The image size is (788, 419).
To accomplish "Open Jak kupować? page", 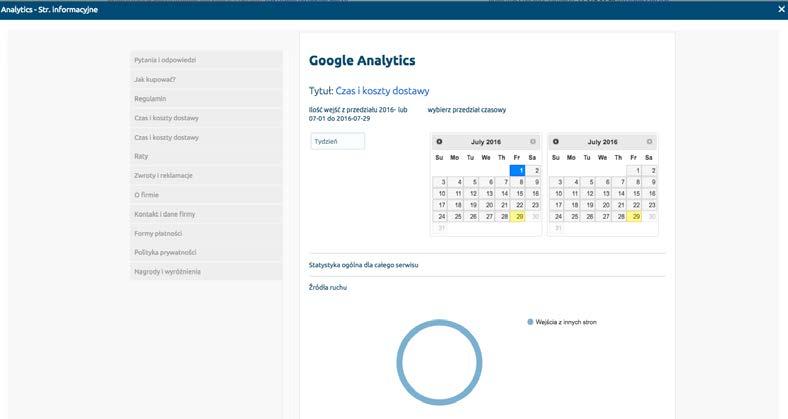I will (206, 79).
